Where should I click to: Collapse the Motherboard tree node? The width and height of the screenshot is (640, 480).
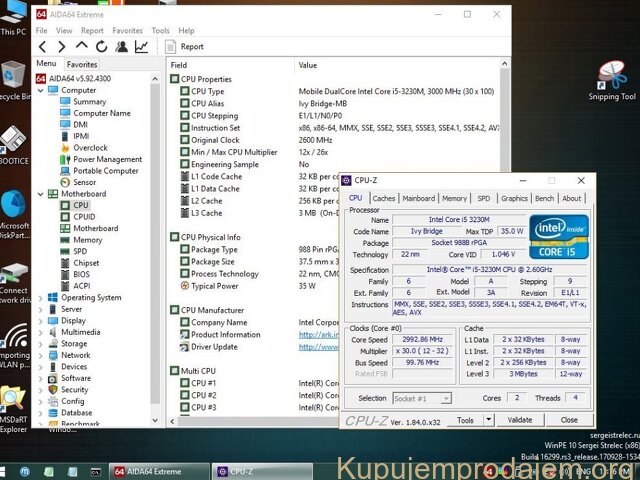40,194
